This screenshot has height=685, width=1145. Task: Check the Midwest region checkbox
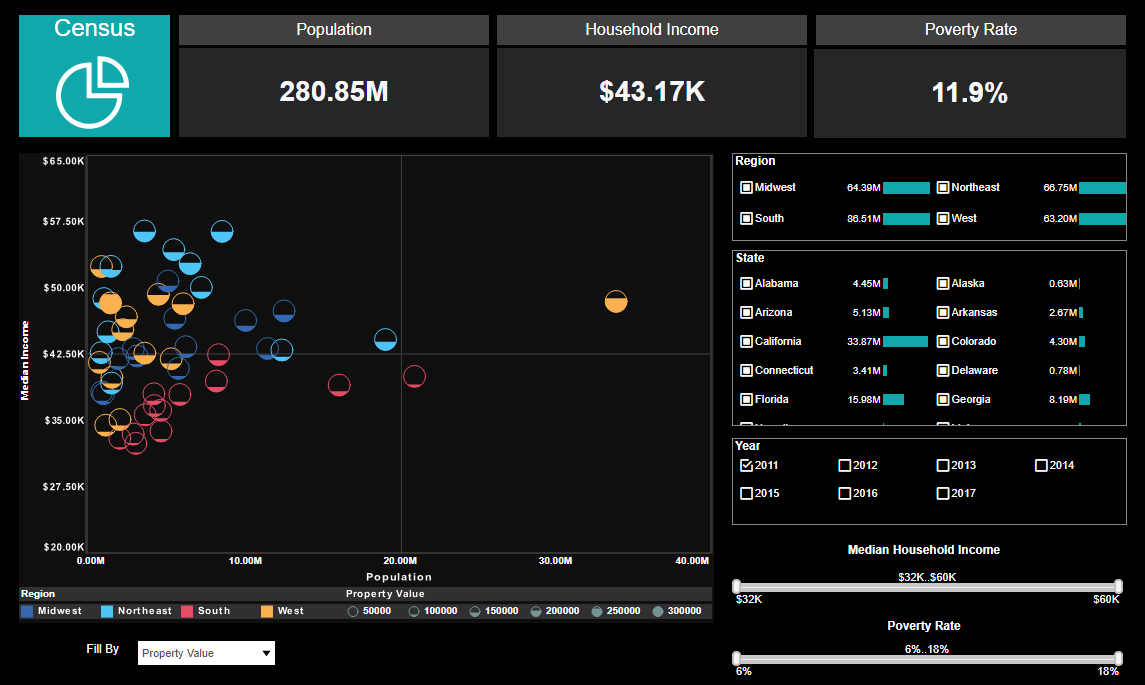point(745,187)
